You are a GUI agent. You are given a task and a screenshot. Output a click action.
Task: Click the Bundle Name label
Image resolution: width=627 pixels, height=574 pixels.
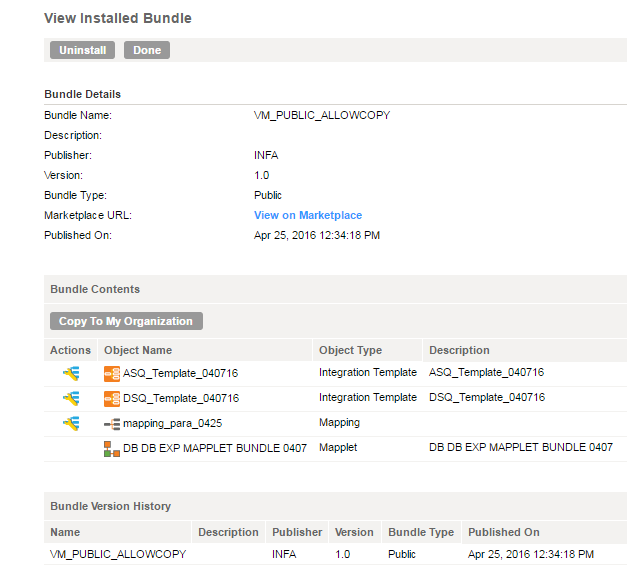78,115
